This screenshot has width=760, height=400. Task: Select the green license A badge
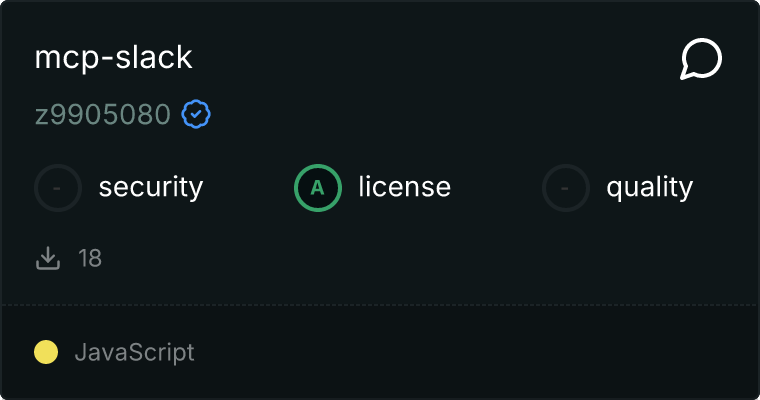pos(318,187)
